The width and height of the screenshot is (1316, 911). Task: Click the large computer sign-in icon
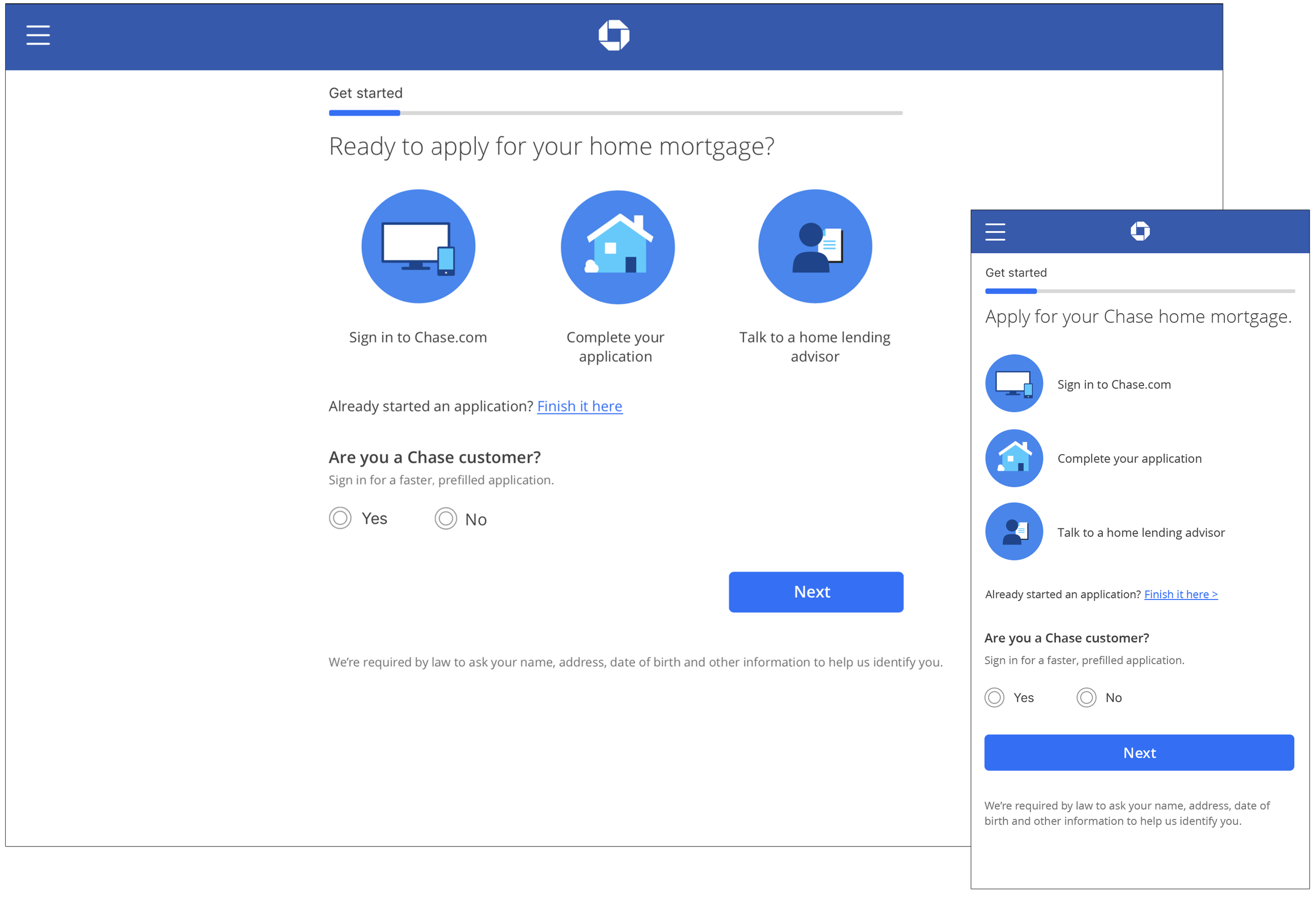pyautogui.click(x=418, y=247)
